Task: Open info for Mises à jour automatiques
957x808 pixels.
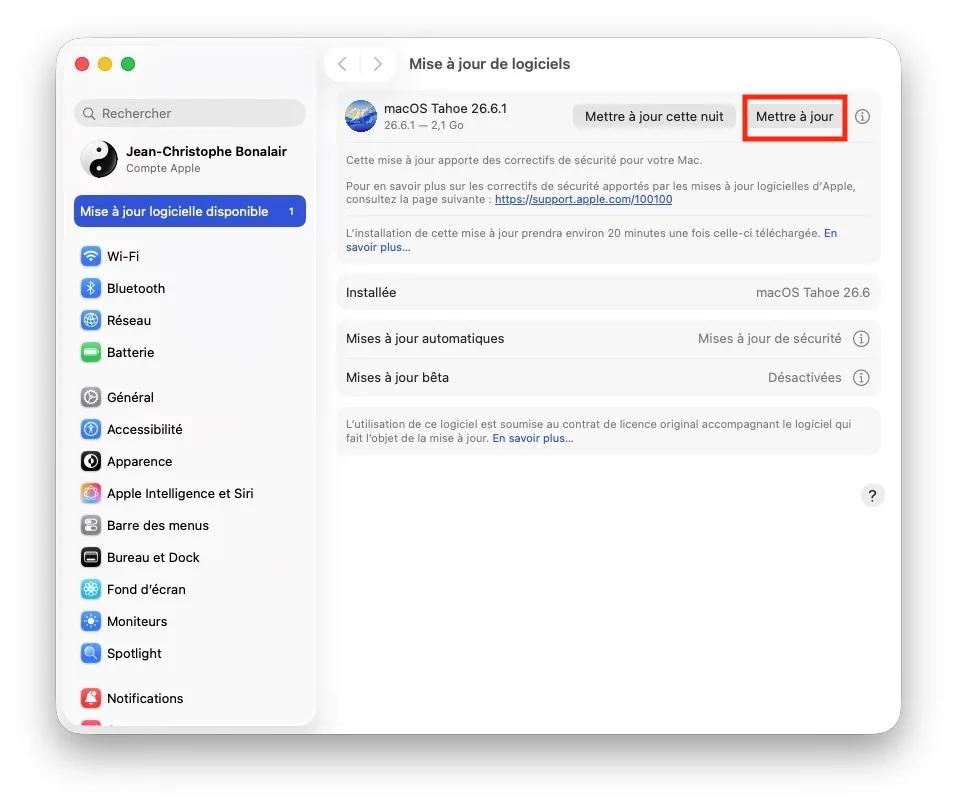Action: pos(861,339)
